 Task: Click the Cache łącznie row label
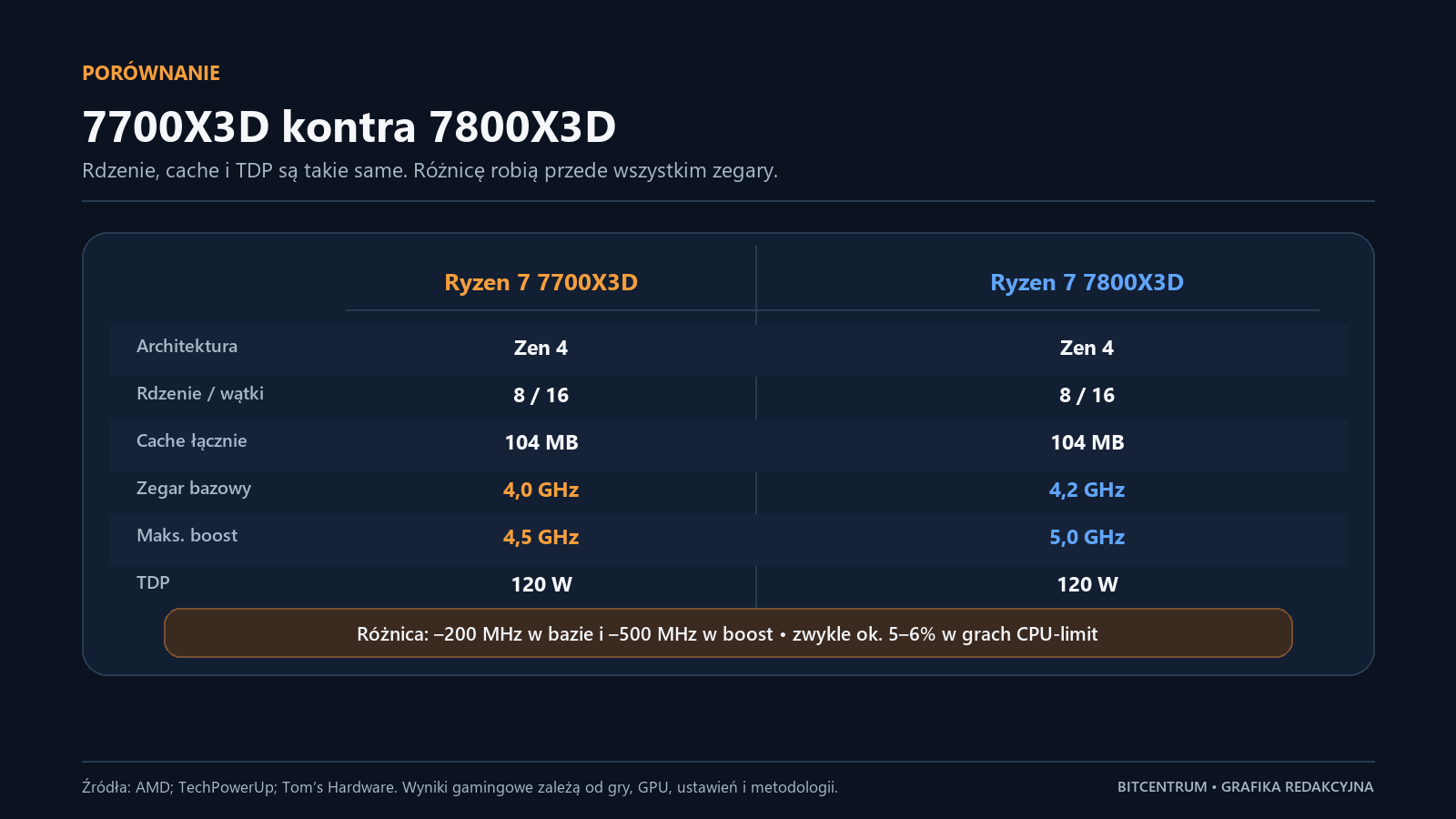coord(192,441)
